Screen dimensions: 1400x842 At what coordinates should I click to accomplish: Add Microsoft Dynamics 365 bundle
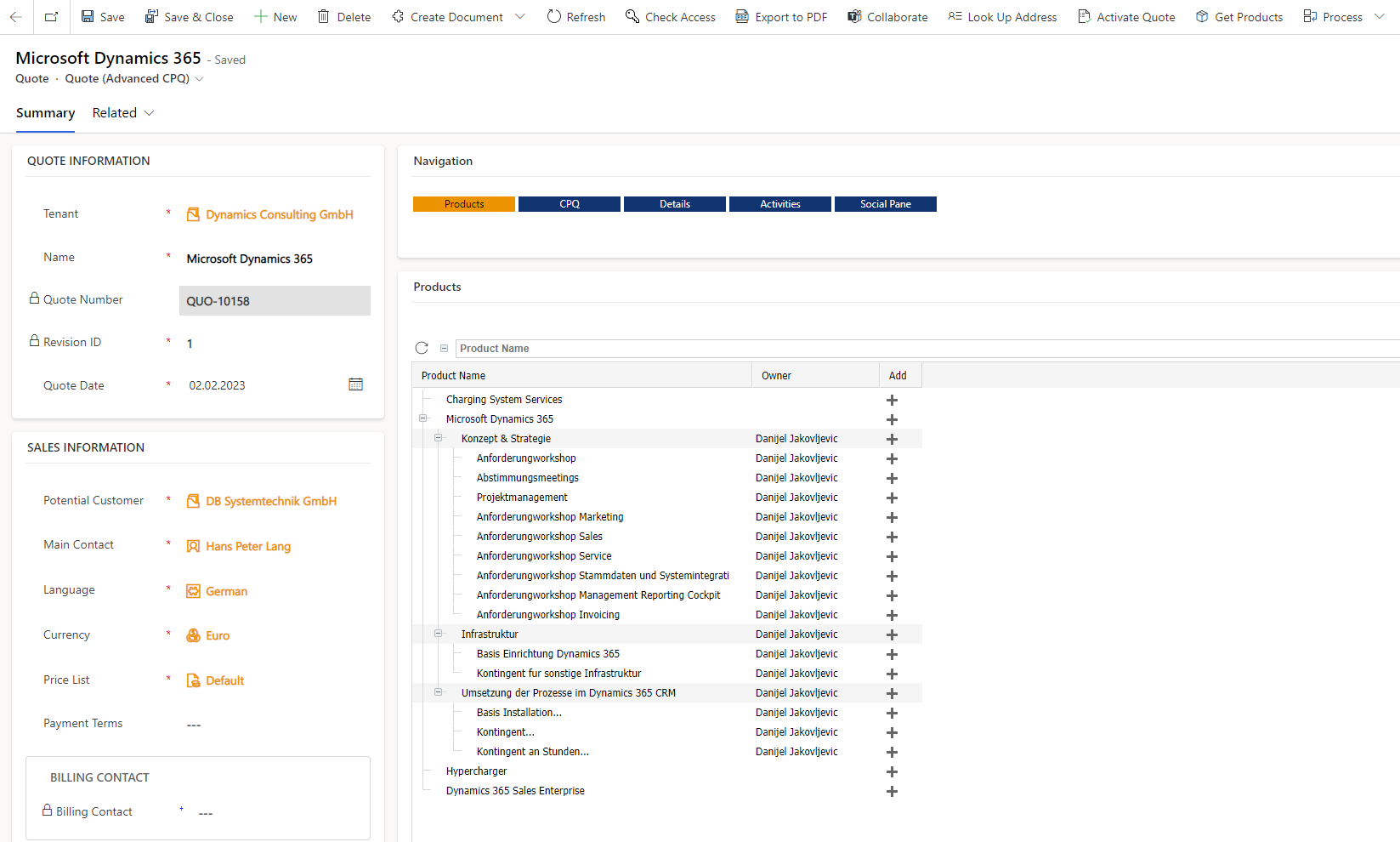coord(892,419)
